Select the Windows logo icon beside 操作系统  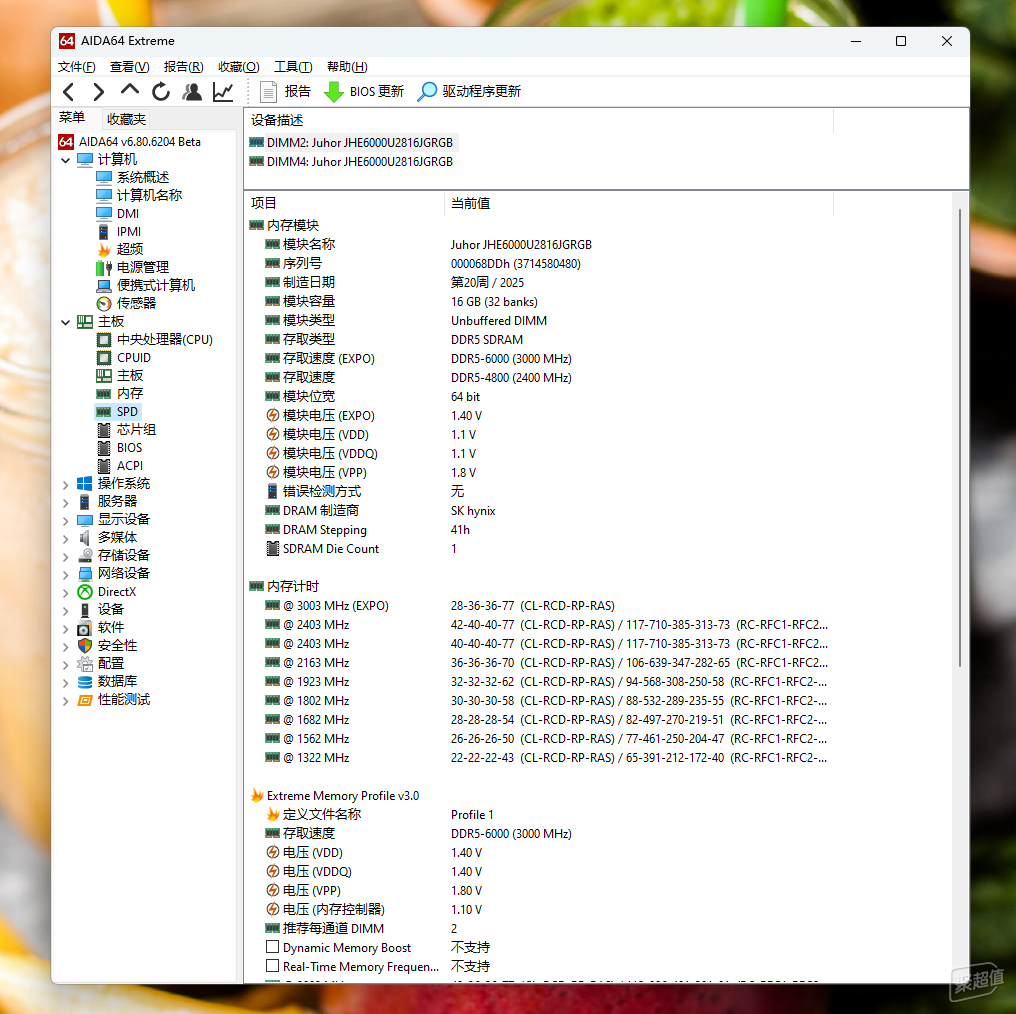84,483
